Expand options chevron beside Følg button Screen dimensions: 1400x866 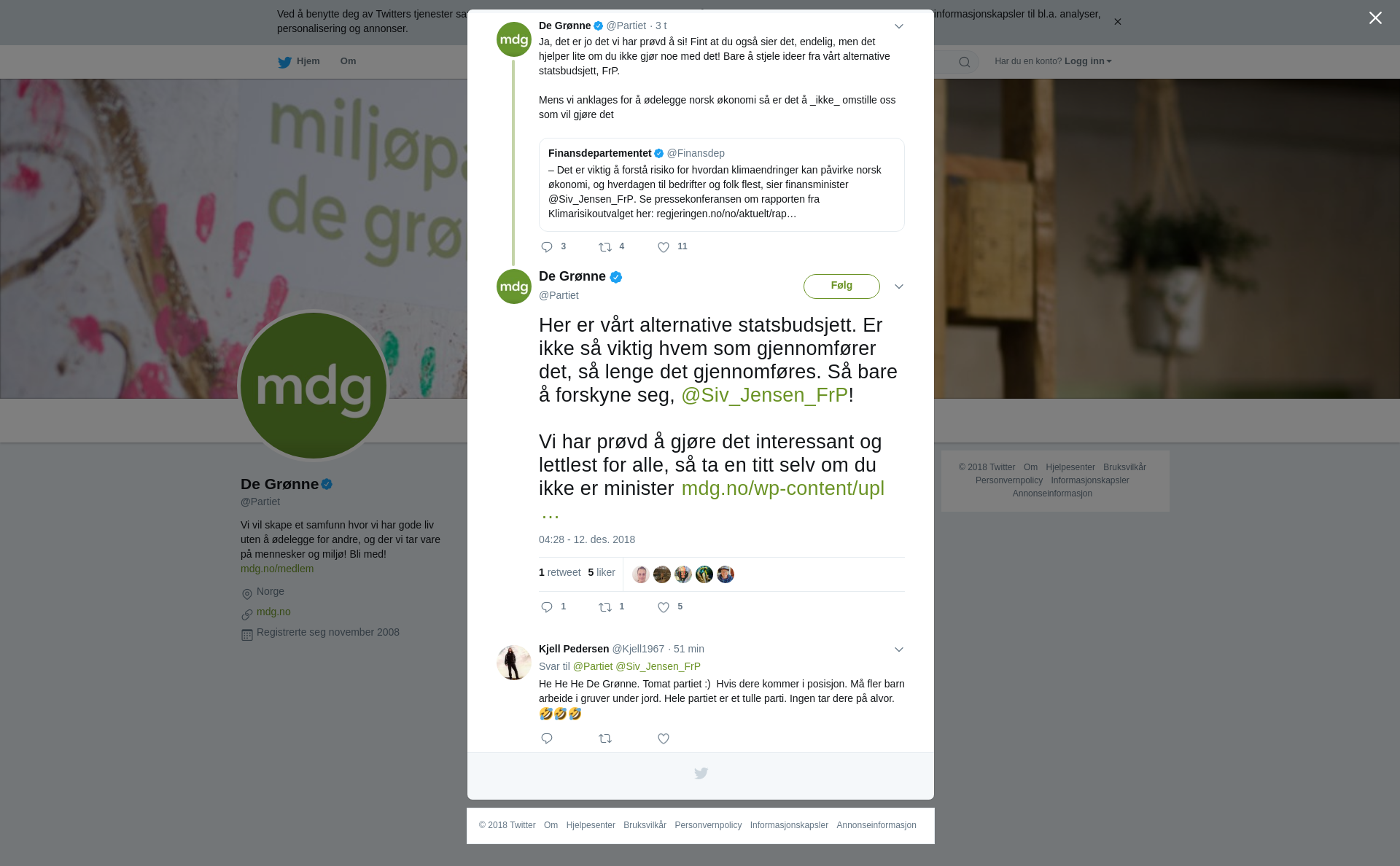click(x=899, y=286)
